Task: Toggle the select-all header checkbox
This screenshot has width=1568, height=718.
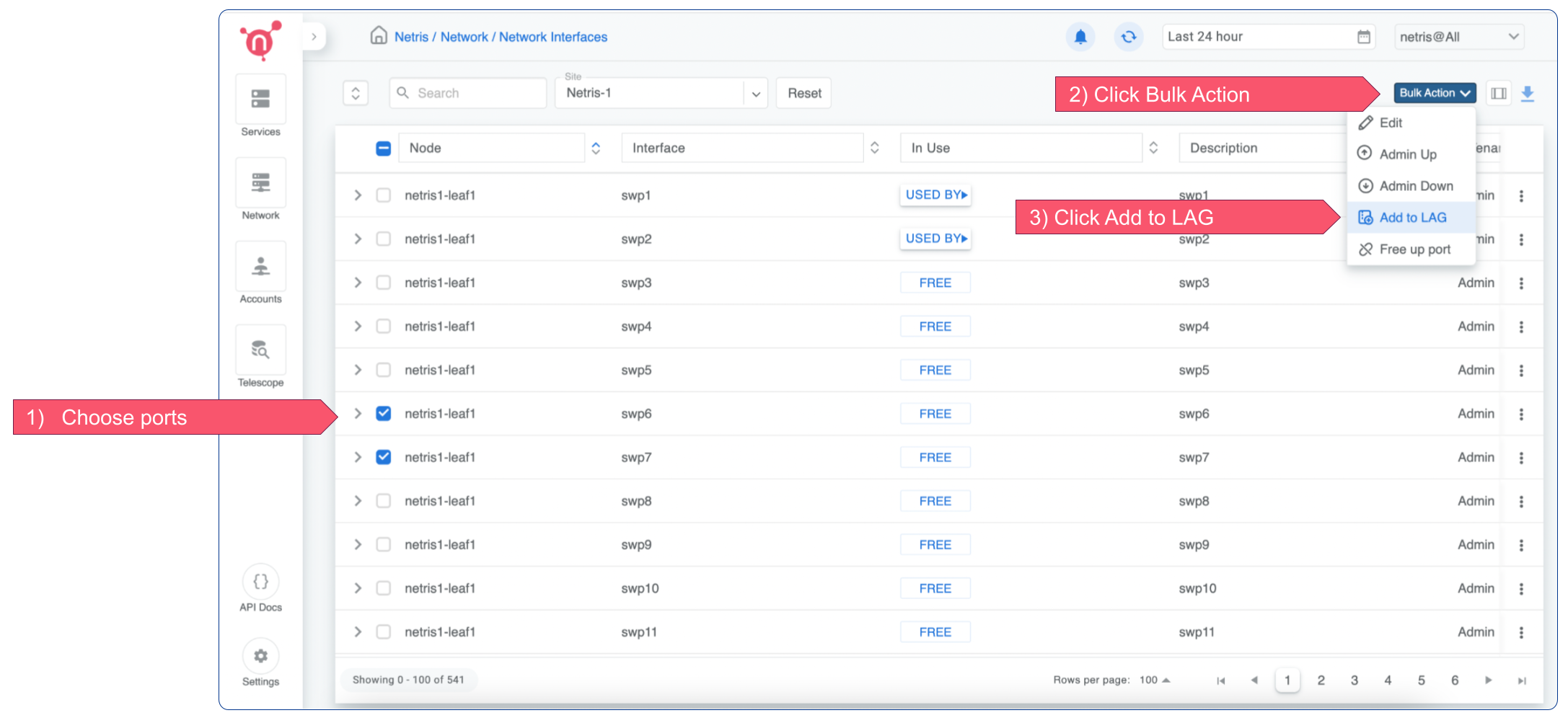Action: [x=384, y=149]
